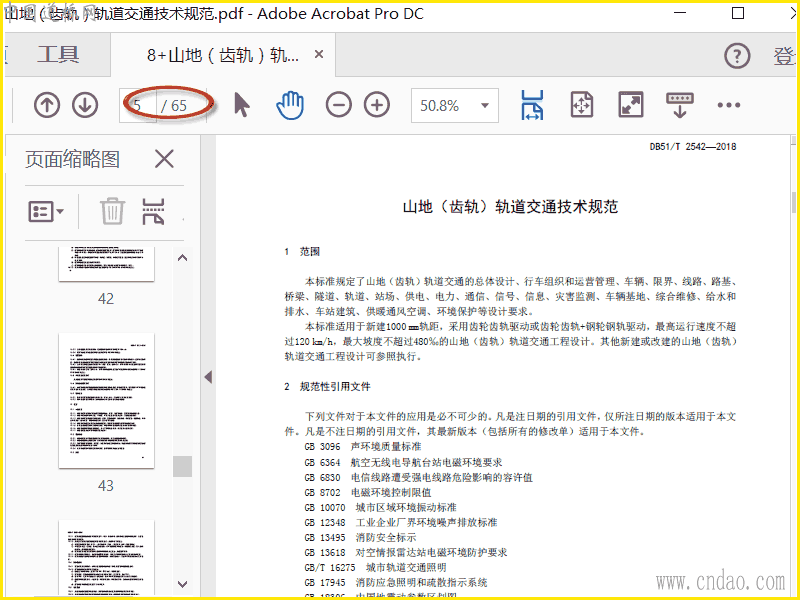Show more tools via ellipsis button
Image resolution: width=800 pixels, height=600 pixels.
pos(728,105)
